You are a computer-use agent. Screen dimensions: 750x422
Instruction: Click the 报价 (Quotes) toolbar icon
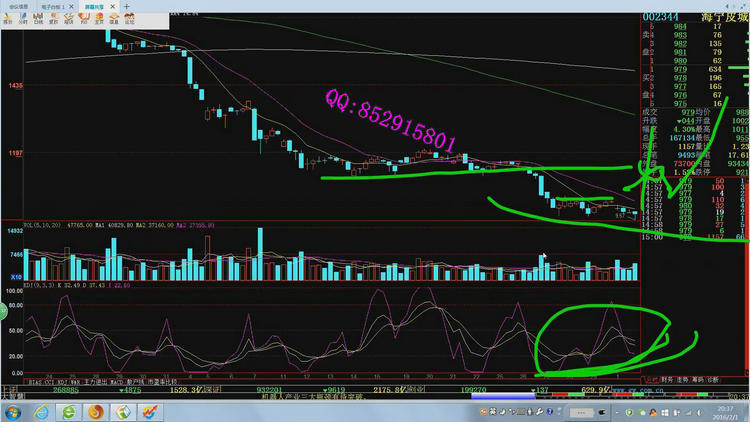(x=8, y=18)
